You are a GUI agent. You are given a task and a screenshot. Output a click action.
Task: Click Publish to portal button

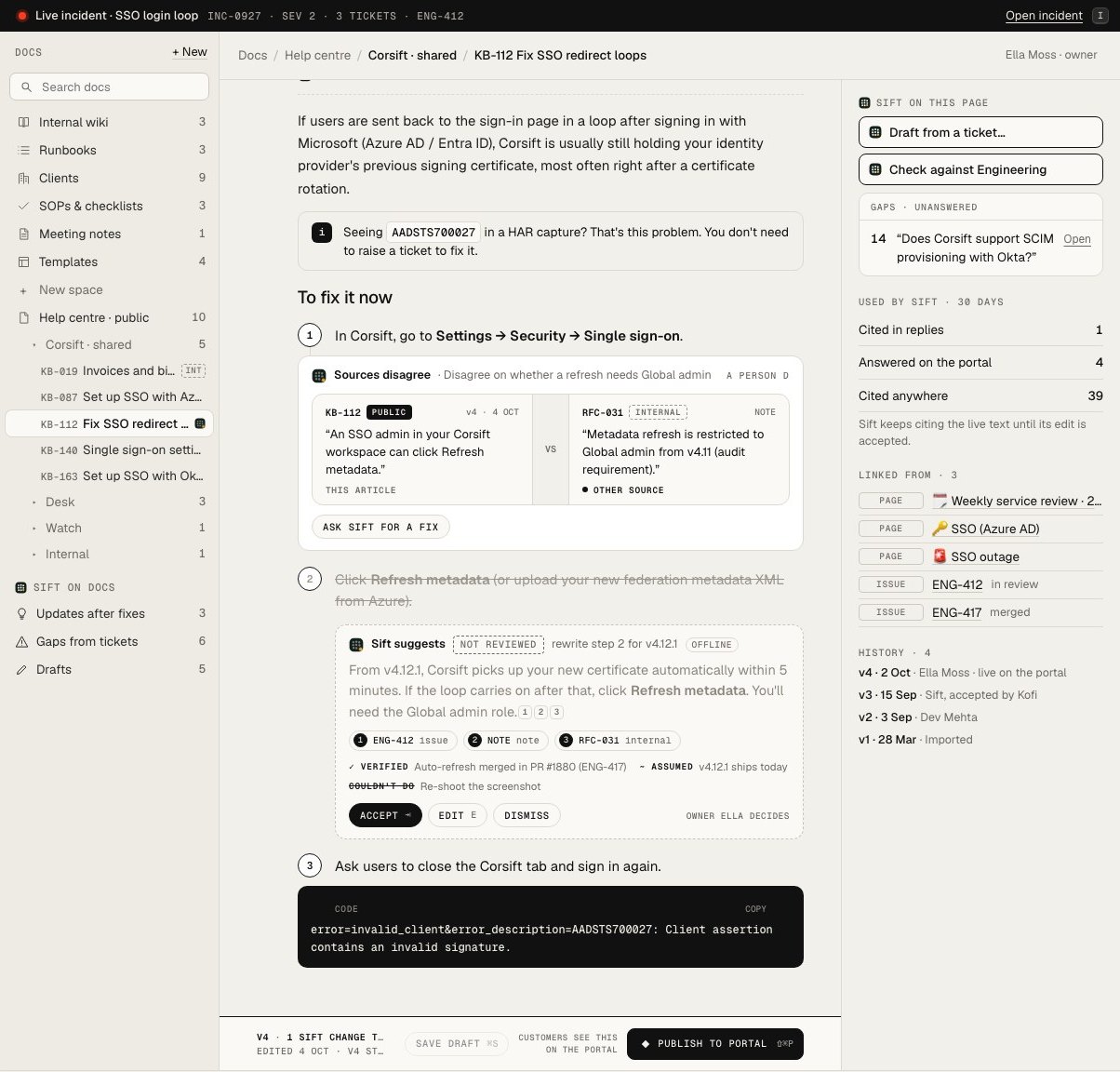[715, 1044]
